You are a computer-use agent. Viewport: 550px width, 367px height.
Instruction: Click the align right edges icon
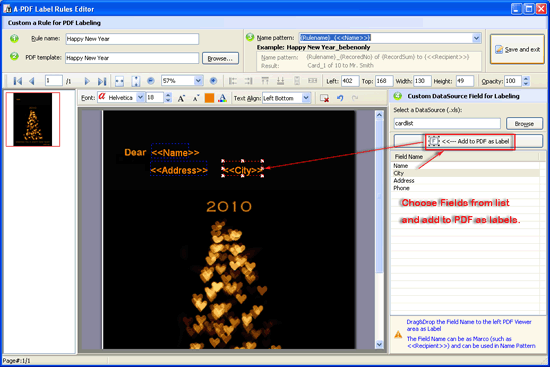[248, 81]
